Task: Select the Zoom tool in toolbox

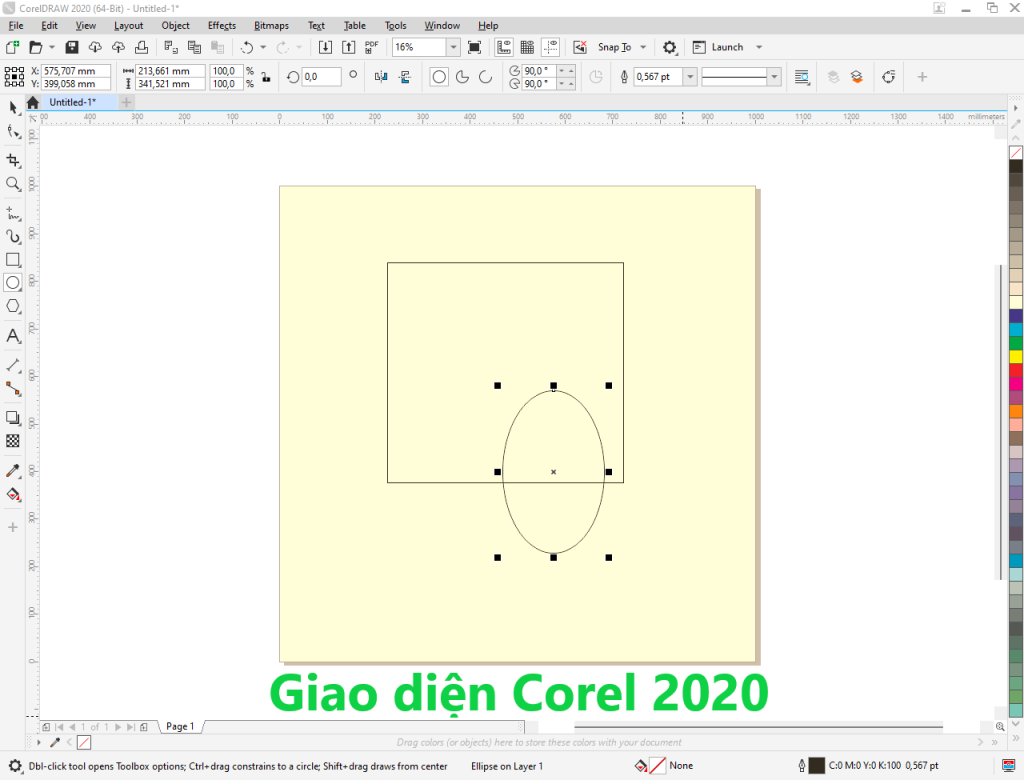Action: tap(13, 184)
